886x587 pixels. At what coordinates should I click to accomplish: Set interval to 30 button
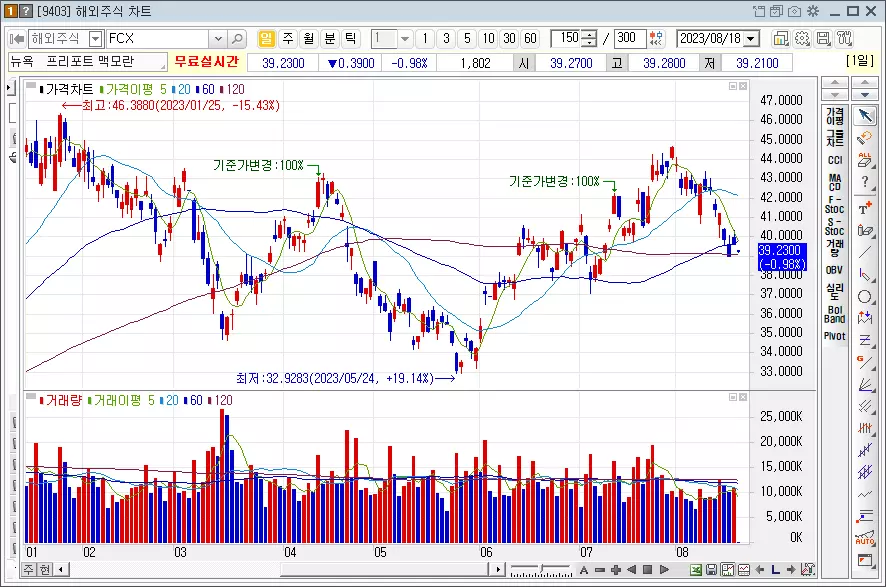510,38
